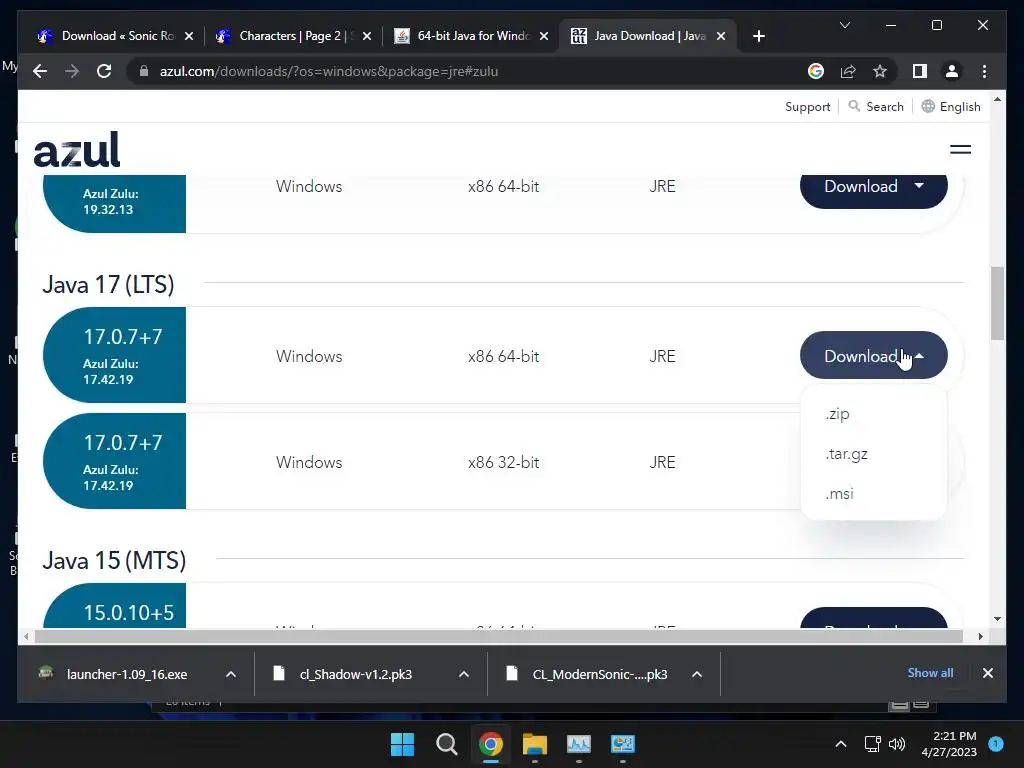Close the downloads bar
The image size is (1024, 768).
(987, 673)
